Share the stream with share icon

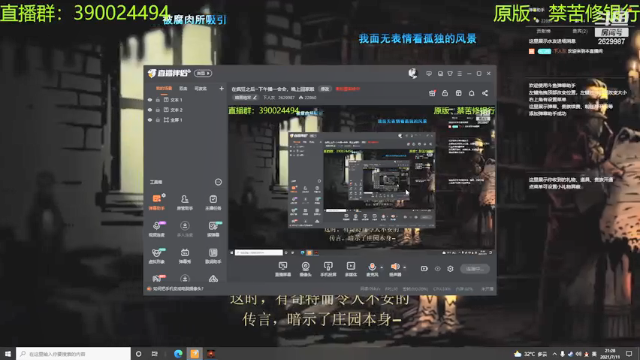tap(485, 93)
